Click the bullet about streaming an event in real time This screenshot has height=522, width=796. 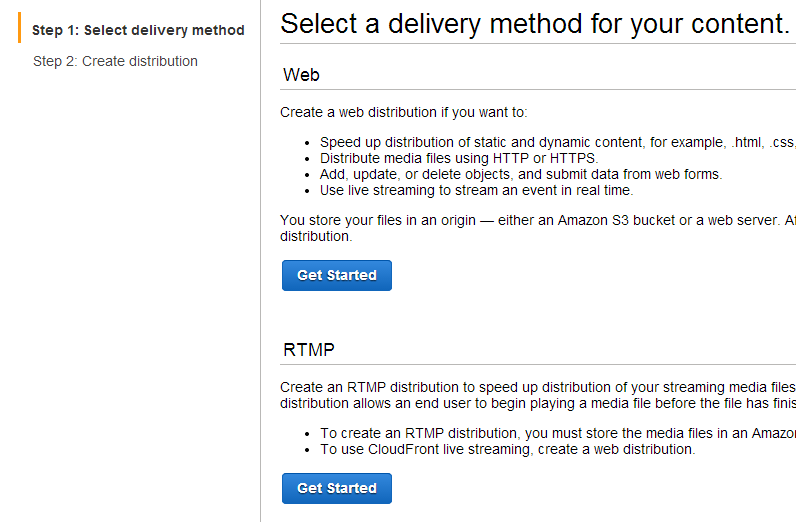(x=476, y=190)
